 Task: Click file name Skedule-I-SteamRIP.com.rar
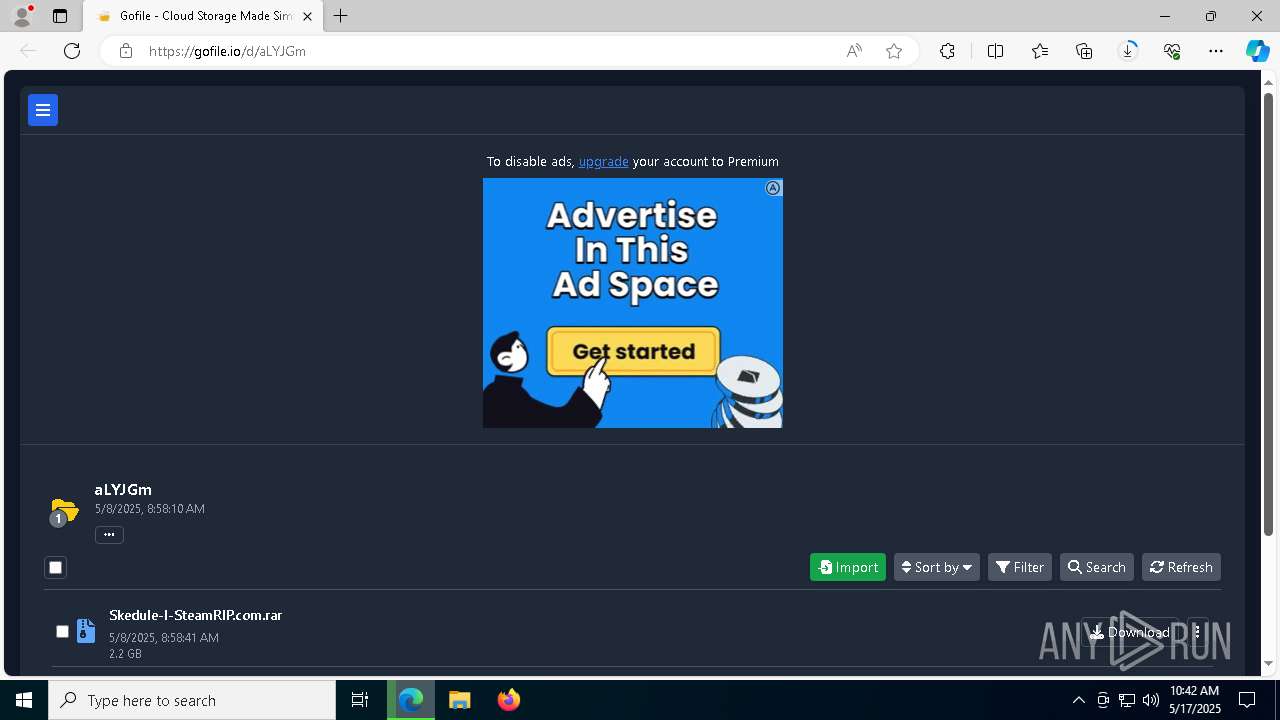[x=196, y=615]
